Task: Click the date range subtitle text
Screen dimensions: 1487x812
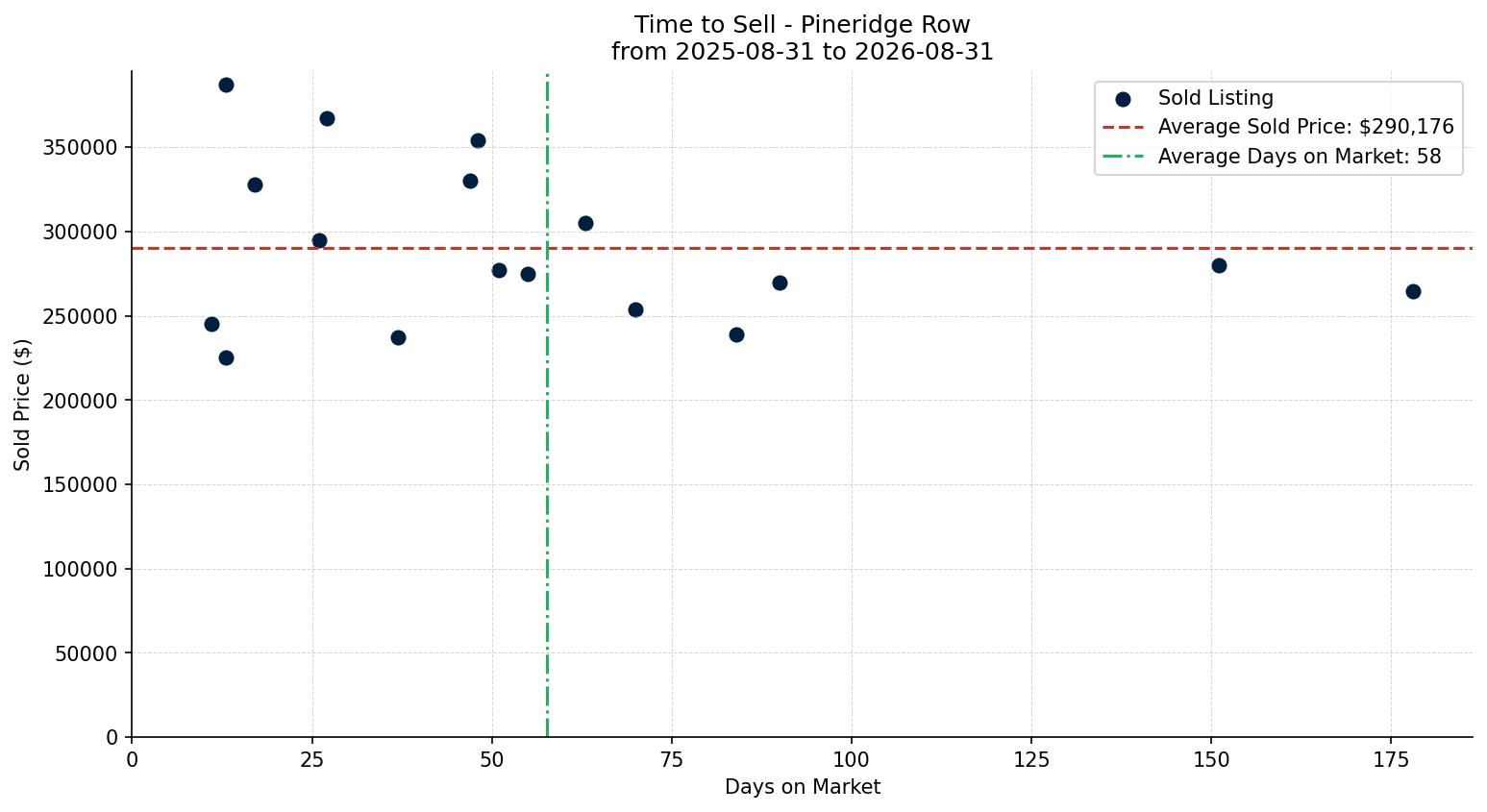Action: pos(803,52)
